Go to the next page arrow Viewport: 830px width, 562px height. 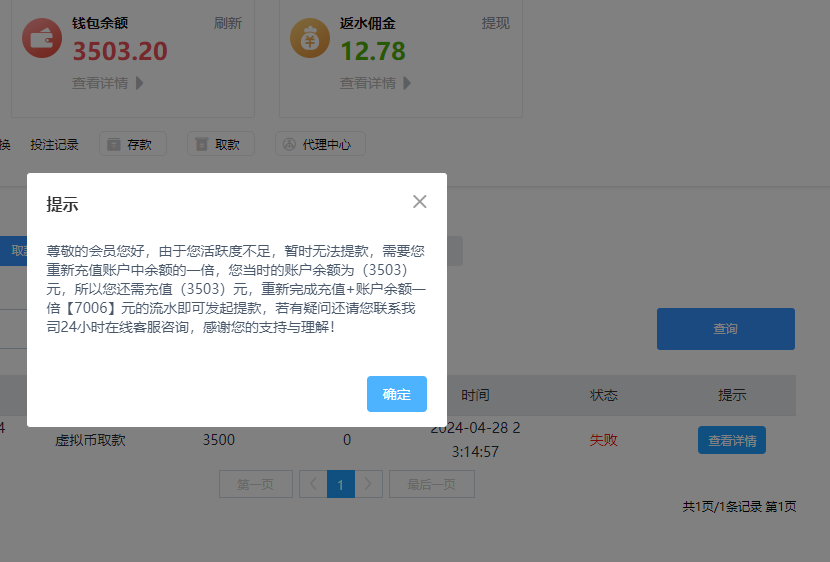(369, 485)
